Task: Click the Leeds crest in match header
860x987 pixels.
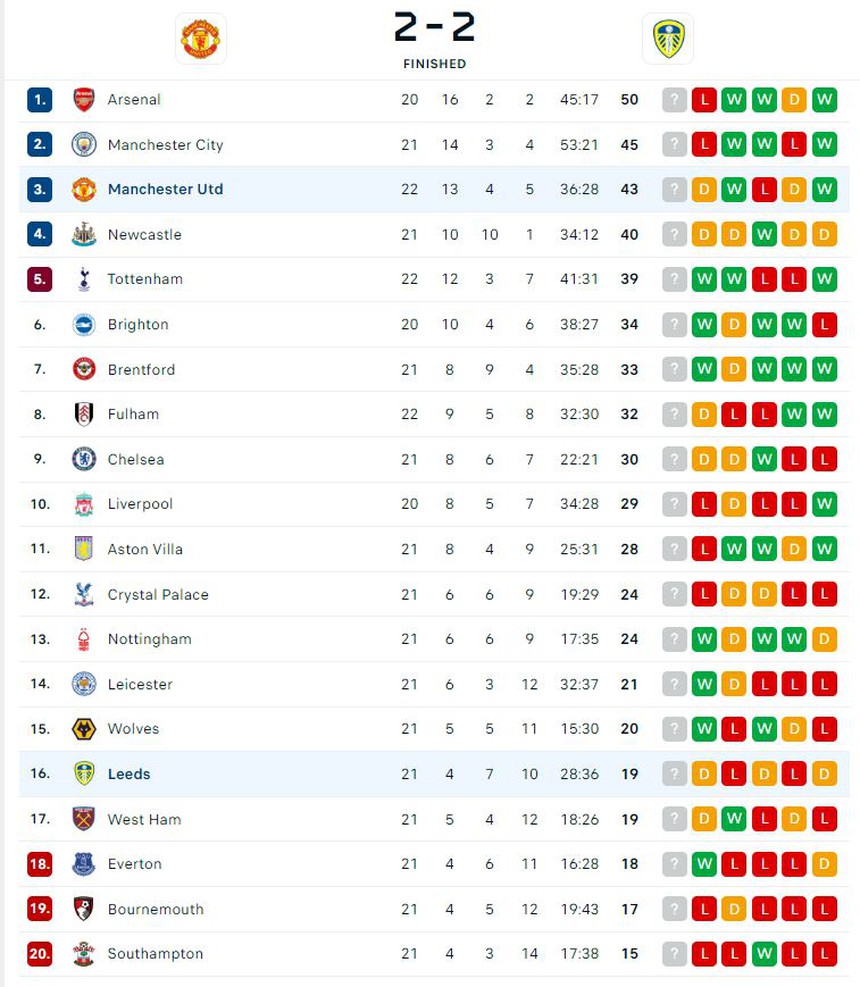Action: click(x=667, y=38)
